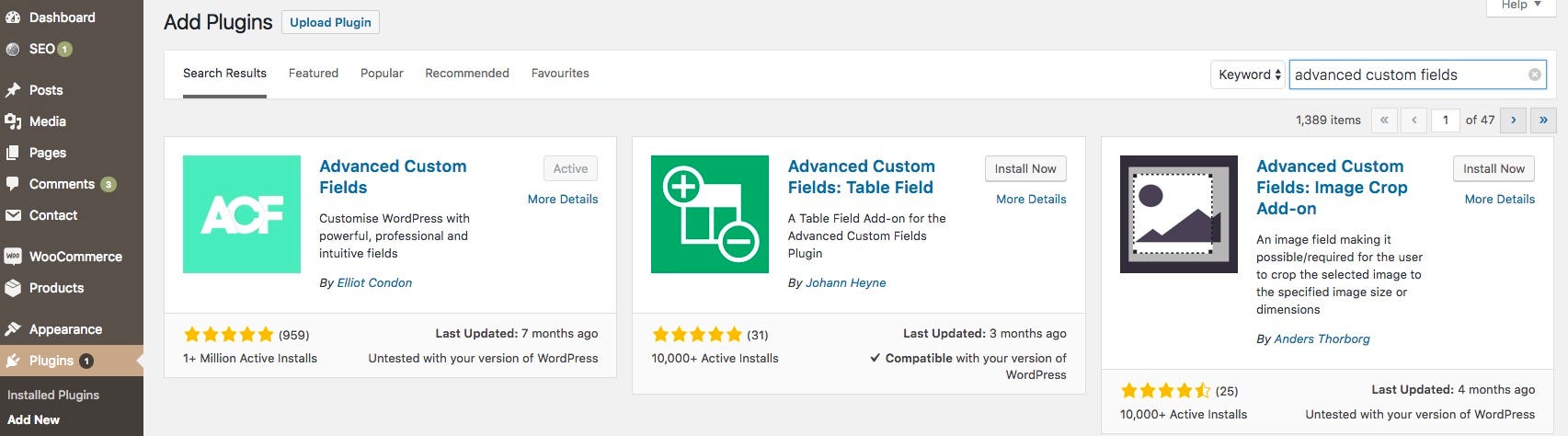Screen dimensions: 1568x436
Task: Click the WooCommerce logo icon
Action: (x=13, y=257)
